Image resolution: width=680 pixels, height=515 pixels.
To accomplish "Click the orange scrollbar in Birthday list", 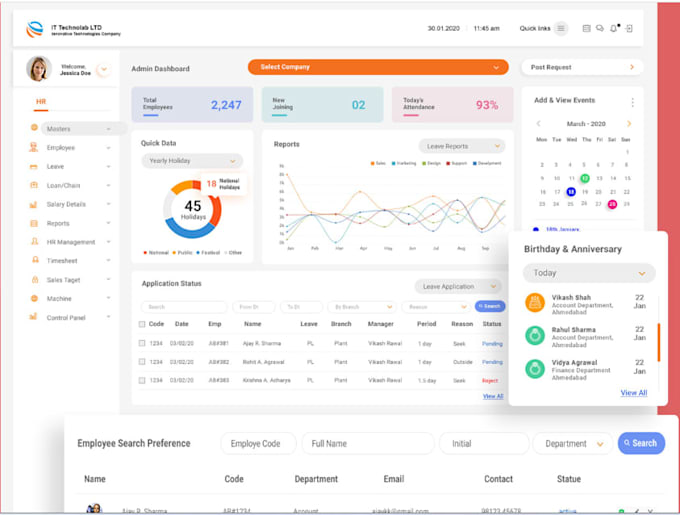I will click(659, 342).
